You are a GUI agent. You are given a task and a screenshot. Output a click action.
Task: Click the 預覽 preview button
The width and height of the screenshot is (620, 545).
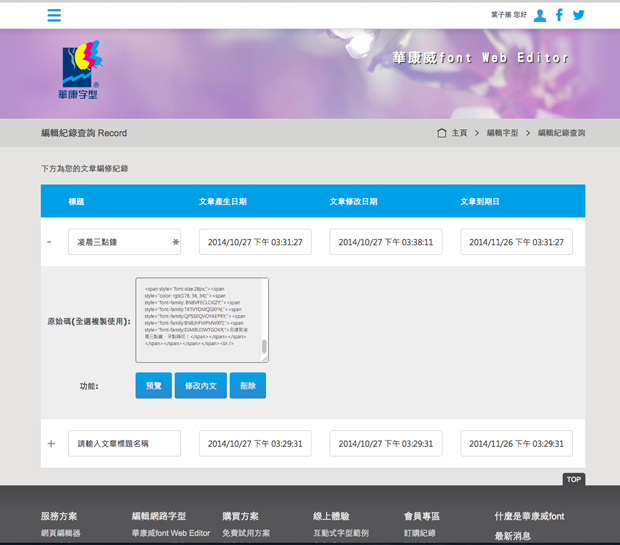click(153, 385)
